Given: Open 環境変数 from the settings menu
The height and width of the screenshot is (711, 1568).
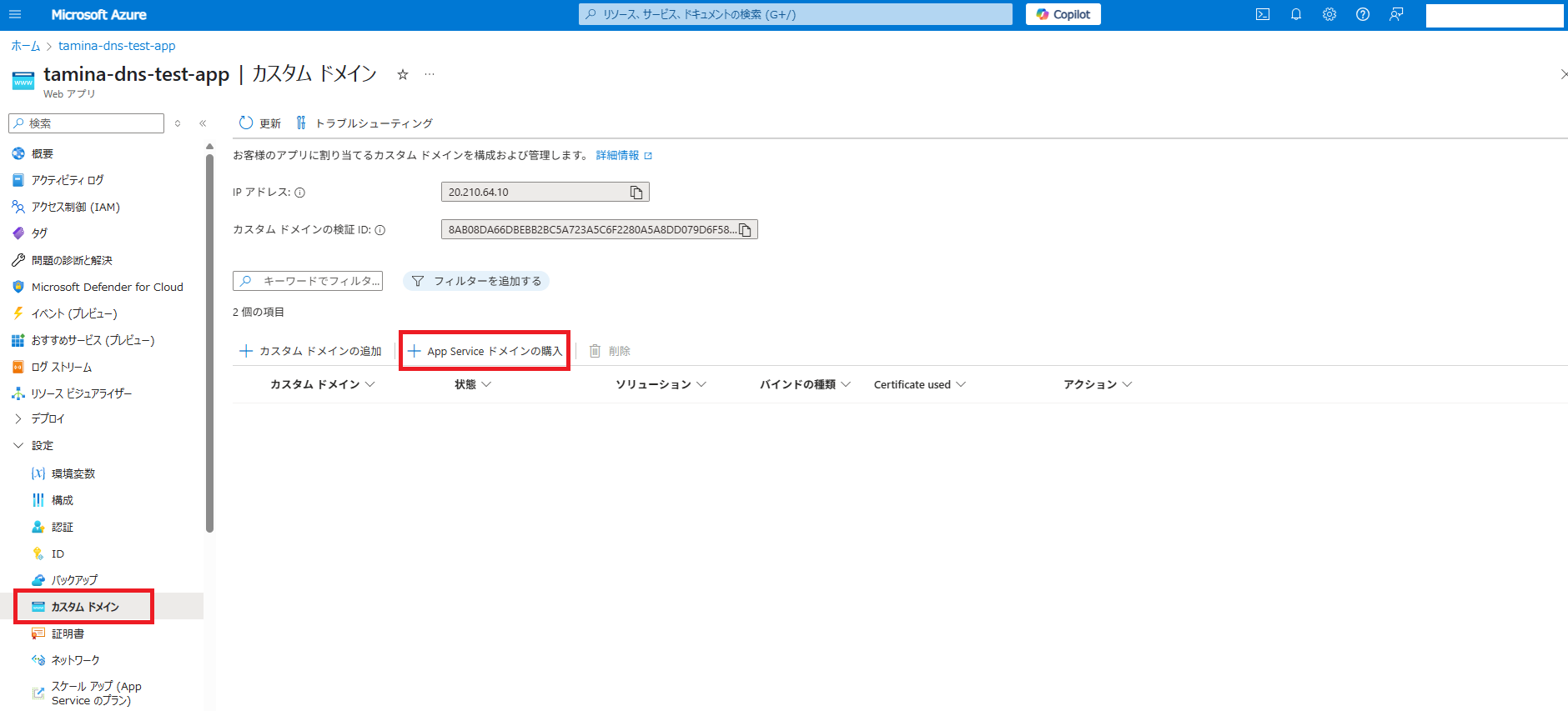Looking at the screenshot, I should point(73,473).
